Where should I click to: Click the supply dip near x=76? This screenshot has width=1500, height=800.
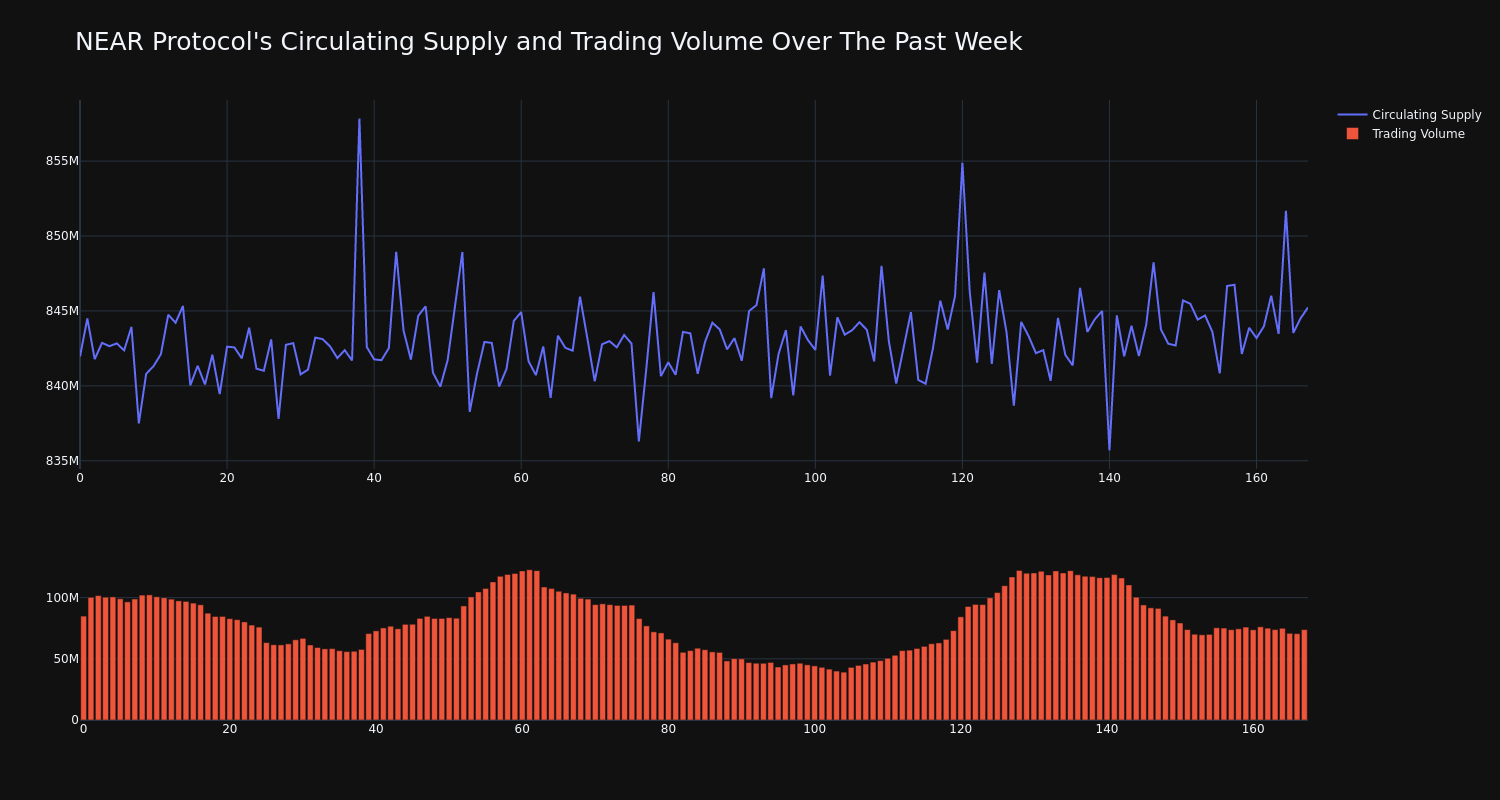639,440
